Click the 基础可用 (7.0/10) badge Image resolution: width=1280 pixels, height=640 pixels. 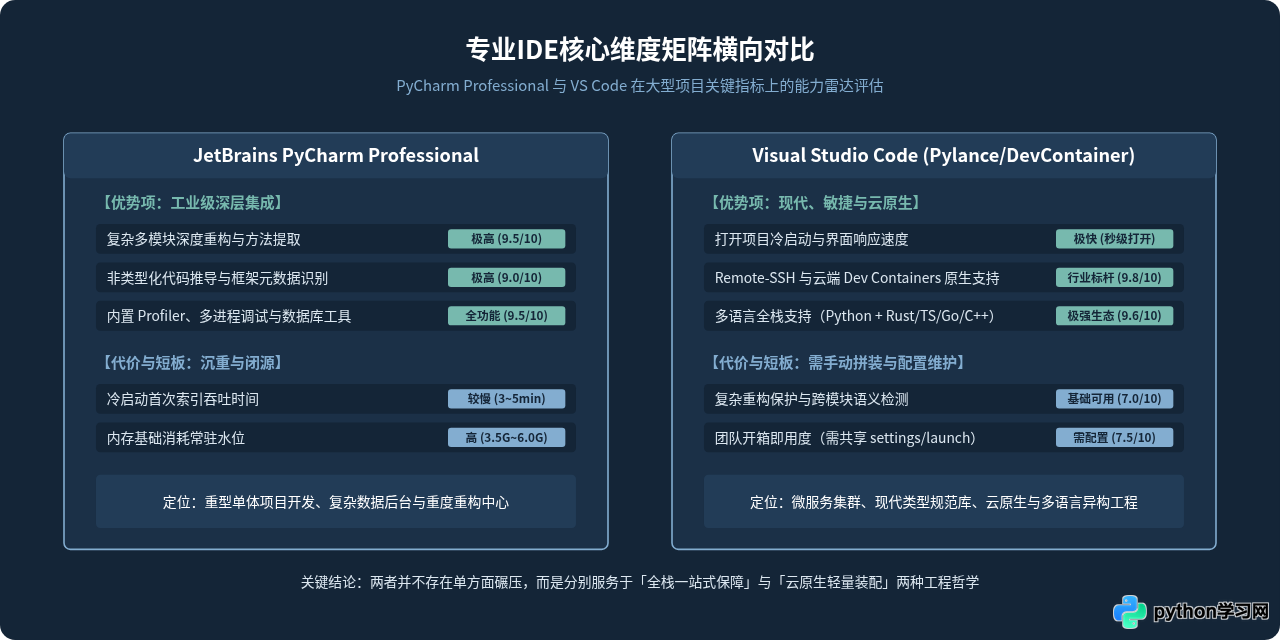tap(1114, 399)
